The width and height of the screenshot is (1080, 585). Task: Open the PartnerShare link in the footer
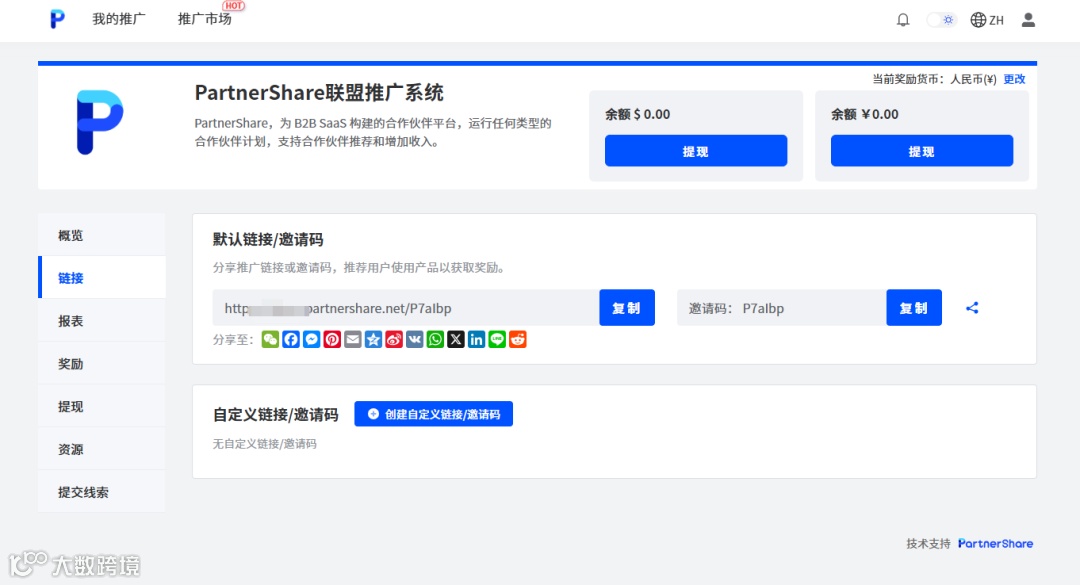tap(995, 544)
